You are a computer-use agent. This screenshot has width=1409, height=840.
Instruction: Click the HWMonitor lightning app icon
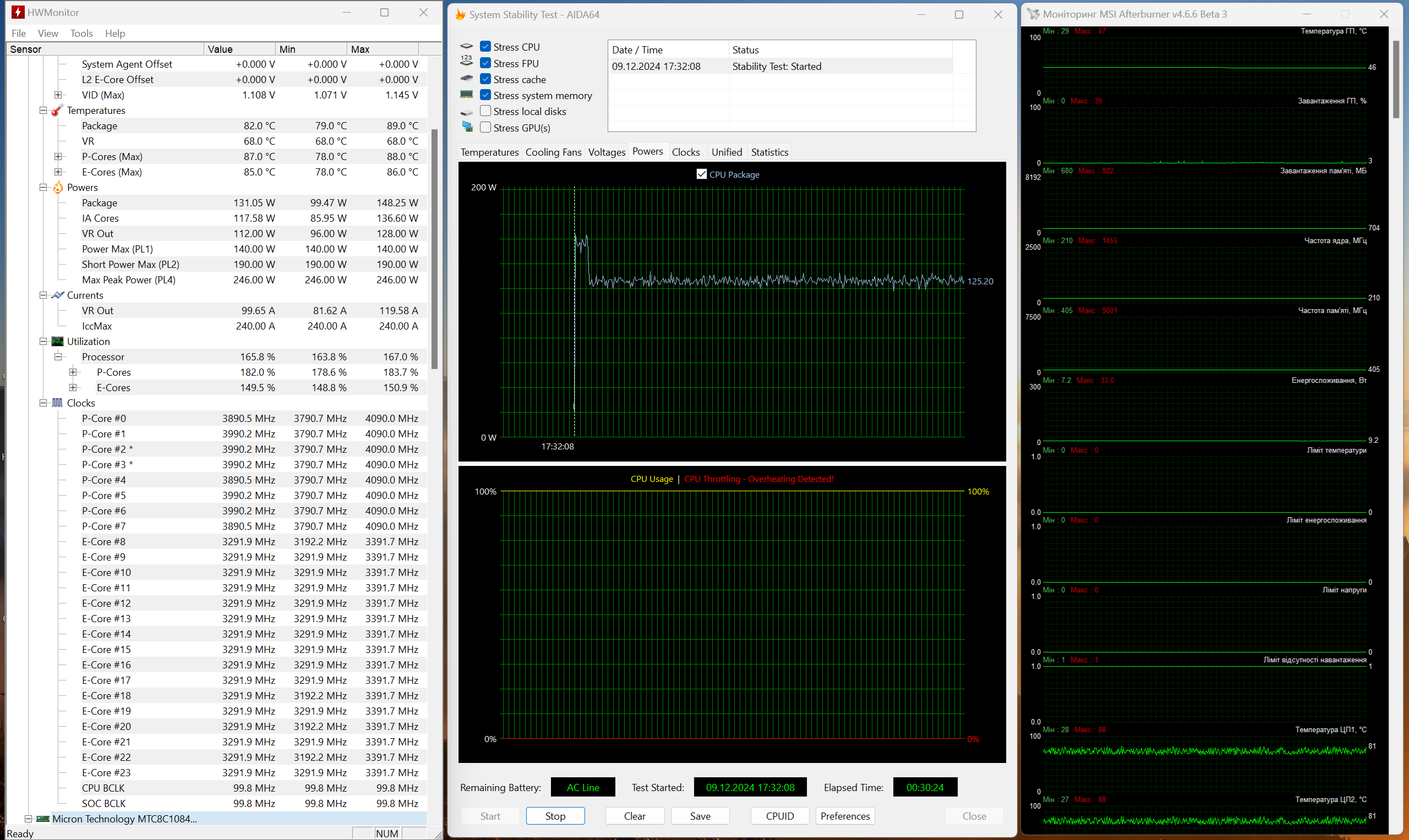tap(18, 12)
